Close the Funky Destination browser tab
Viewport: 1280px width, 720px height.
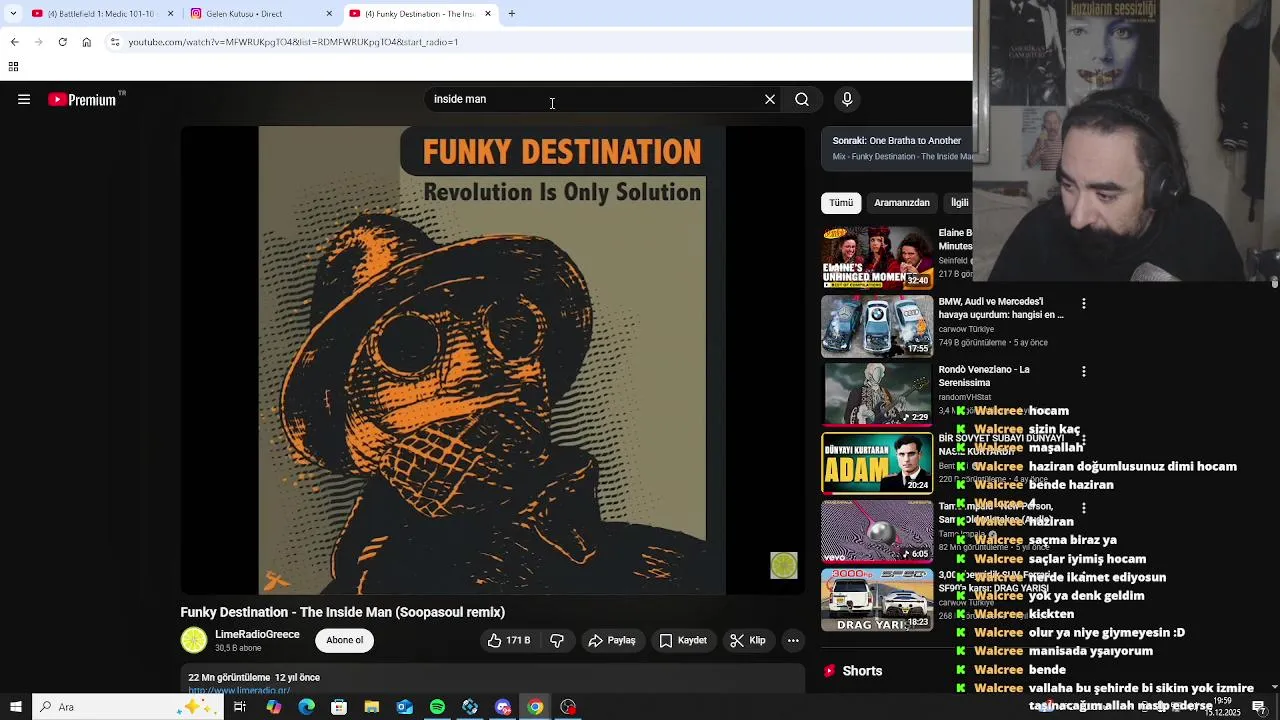(x=488, y=14)
